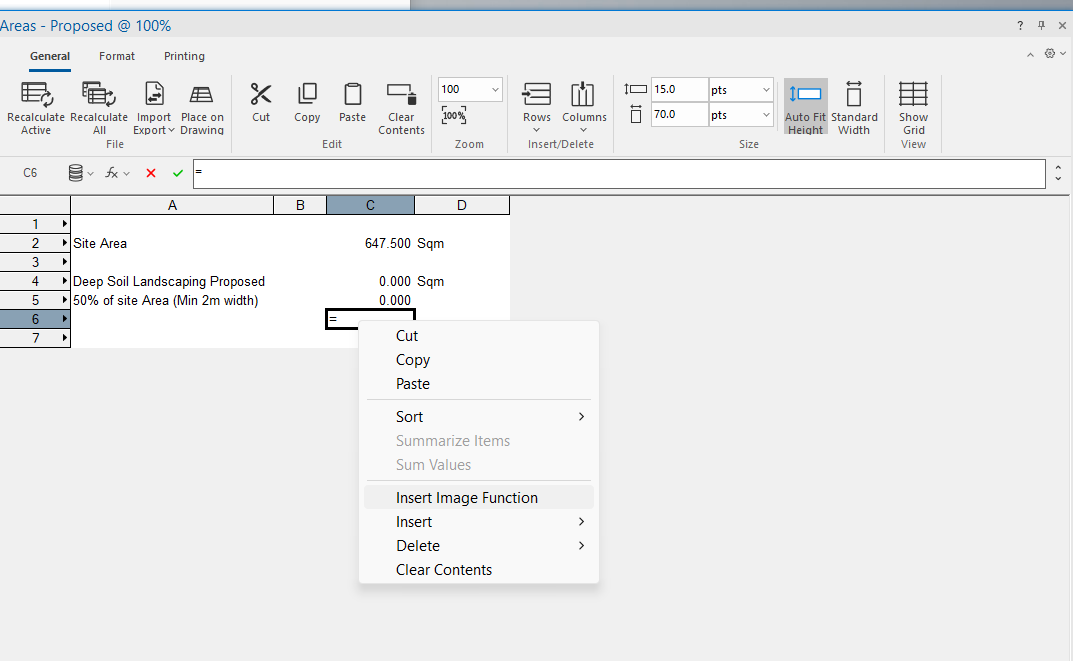Click the Clear Contents ribbon icon
Viewport: 1073px width, 661px height.
tap(401, 95)
